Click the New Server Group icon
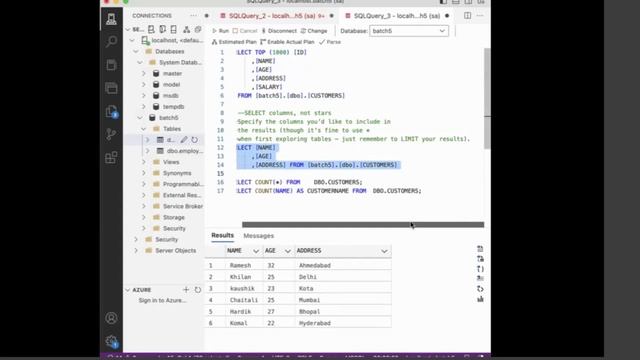 [x=162, y=29]
